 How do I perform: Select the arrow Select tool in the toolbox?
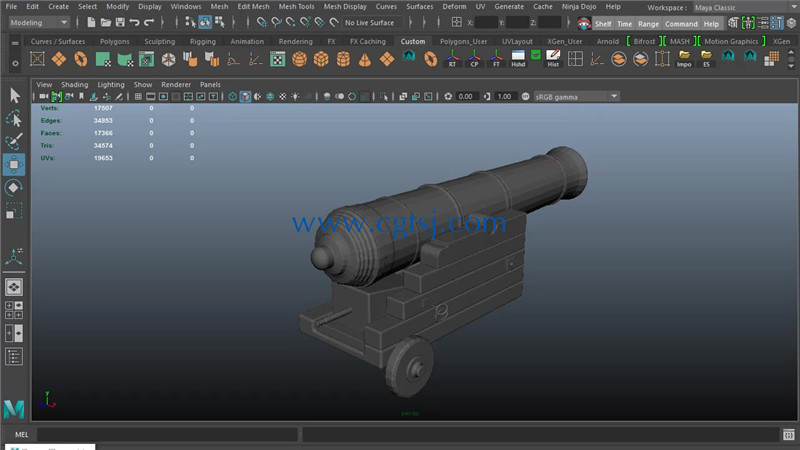[14, 95]
